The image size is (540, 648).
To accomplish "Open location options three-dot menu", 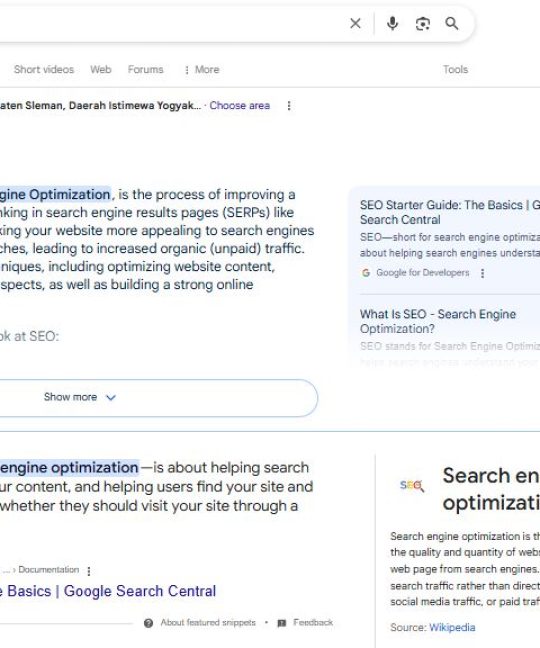I will tap(289, 106).
